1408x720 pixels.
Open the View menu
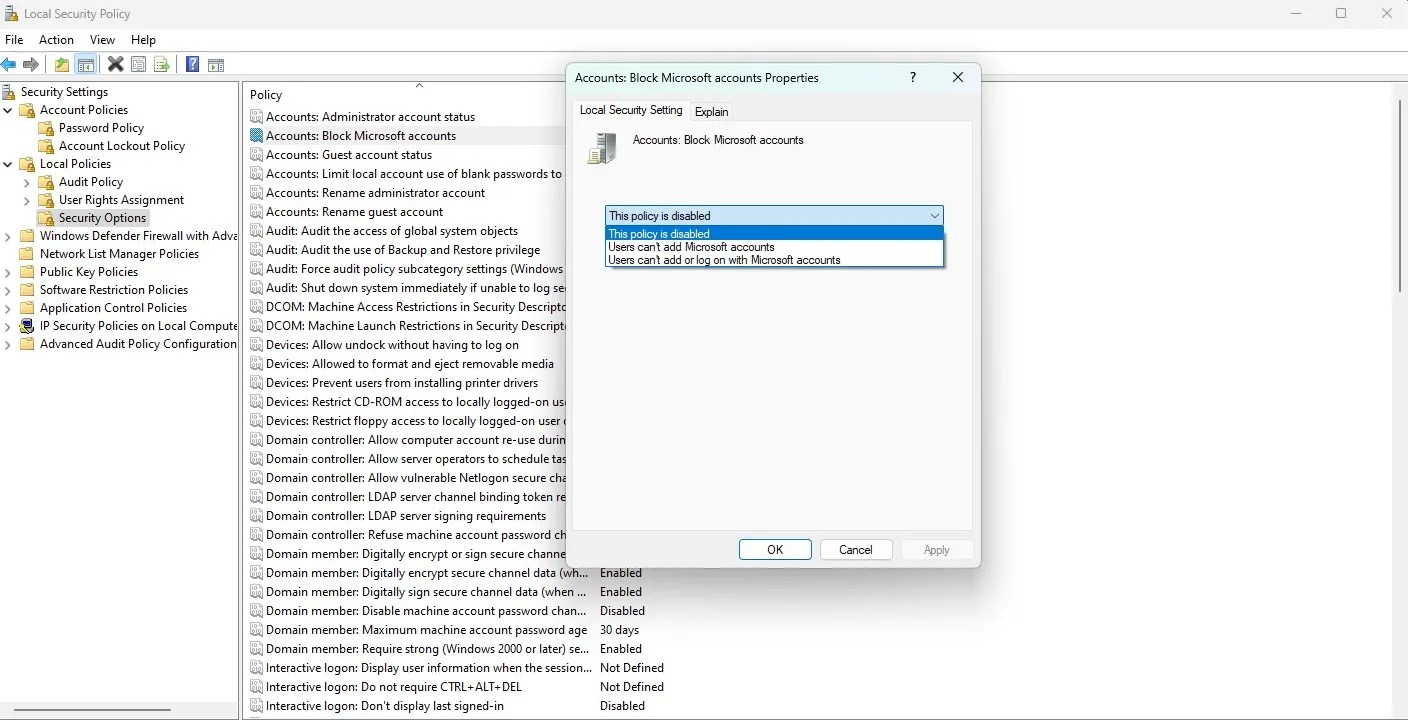pyautogui.click(x=102, y=40)
